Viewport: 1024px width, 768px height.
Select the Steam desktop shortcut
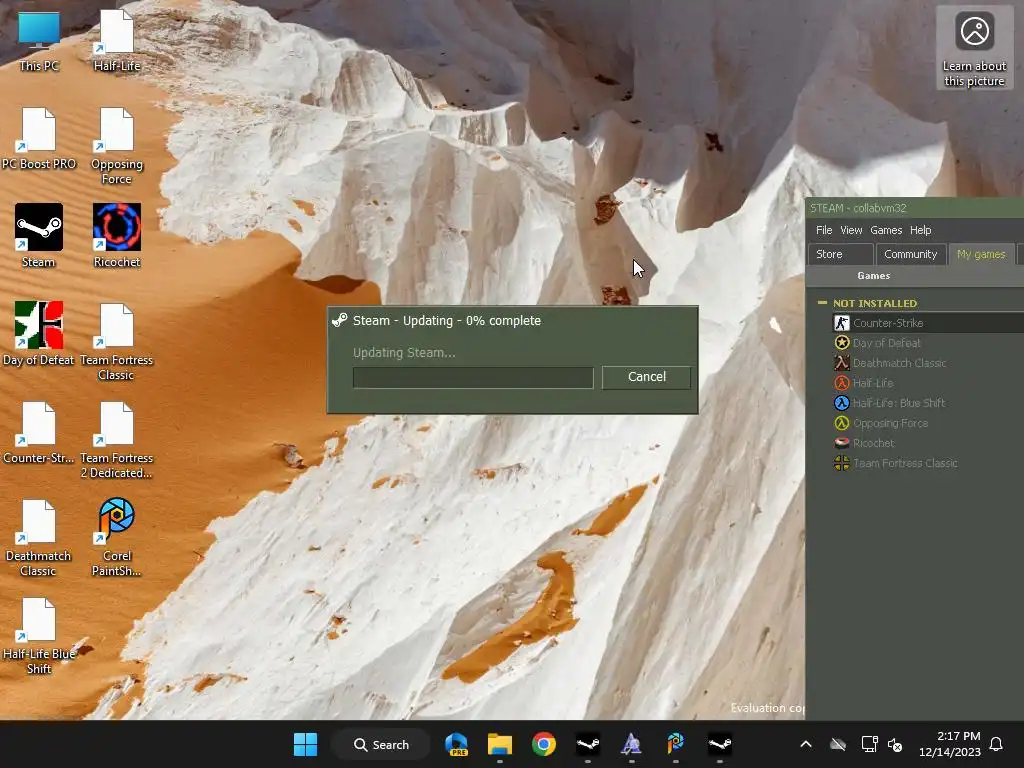tap(39, 236)
